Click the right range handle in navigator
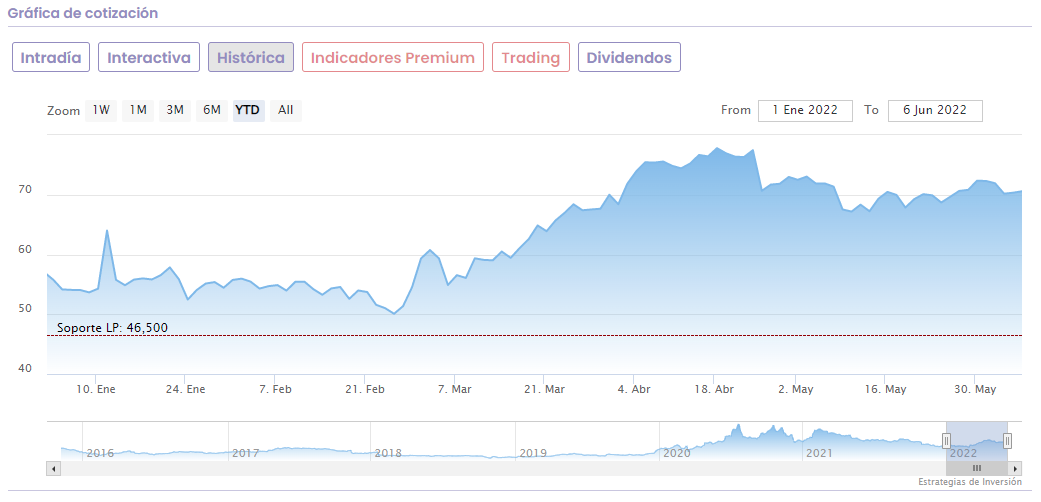This screenshot has width=1041, height=502. 1007,440
